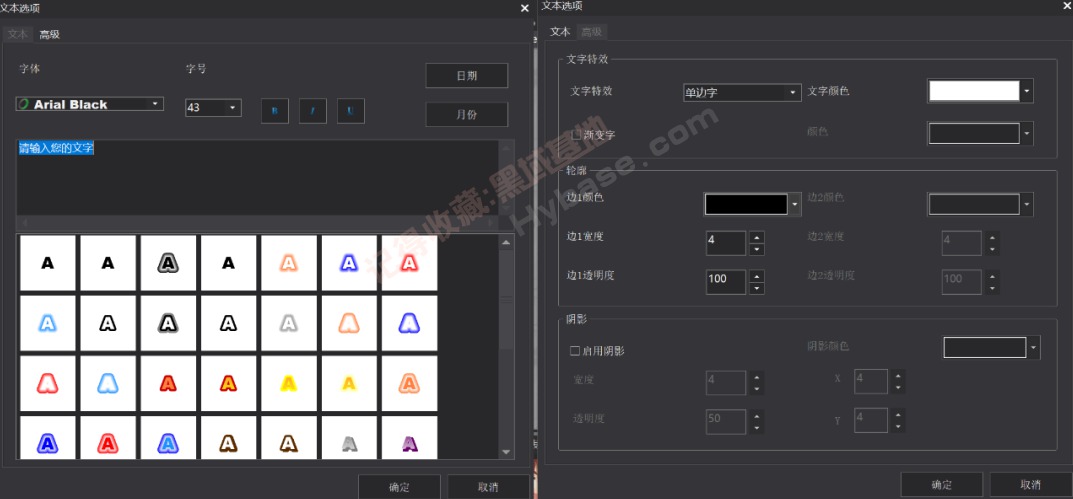Decrease 边1宽度 with its down arrow

[757, 249]
